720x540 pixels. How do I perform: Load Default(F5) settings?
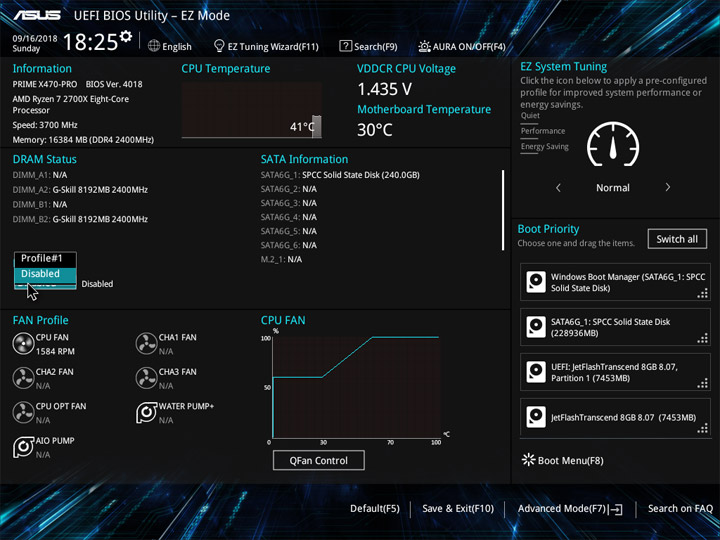375,509
